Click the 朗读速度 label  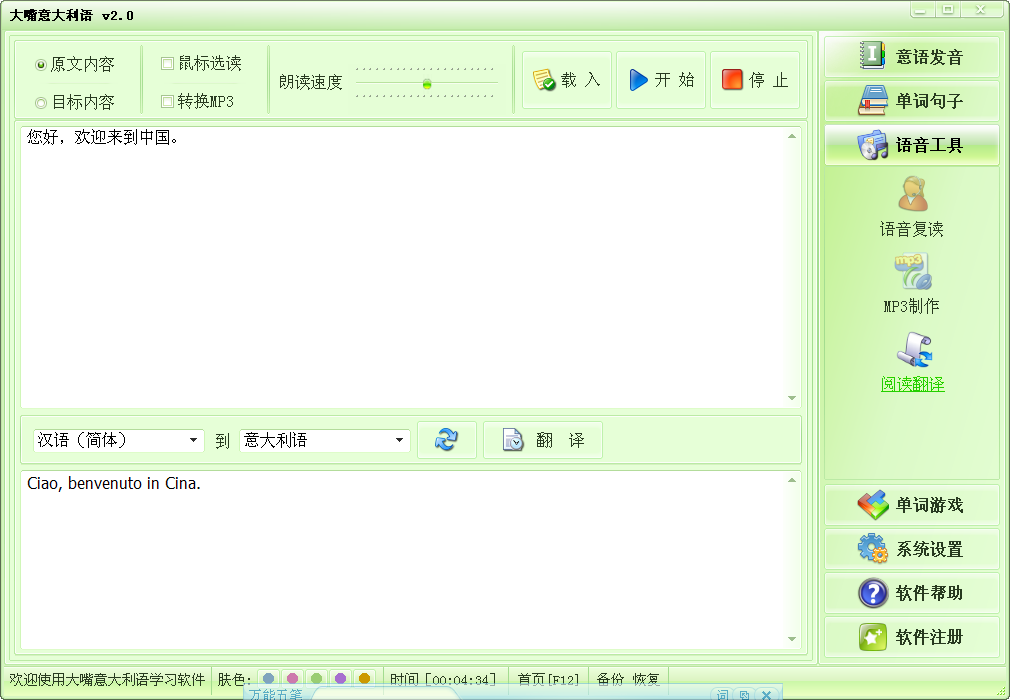[x=310, y=82]
